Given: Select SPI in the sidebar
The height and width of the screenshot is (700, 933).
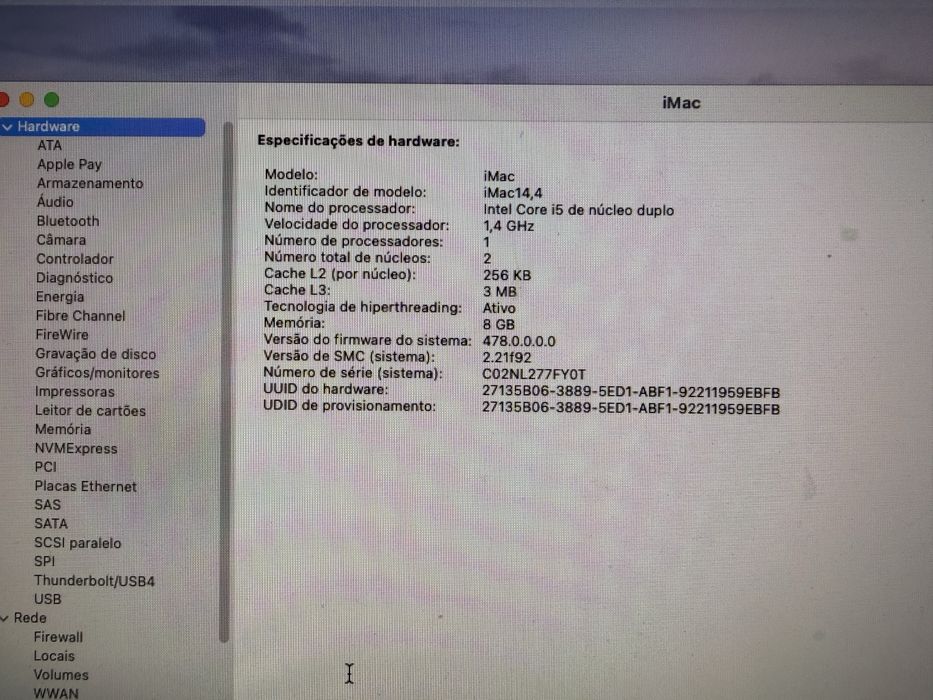Looking at the screenshot, I should pos(44,561).
